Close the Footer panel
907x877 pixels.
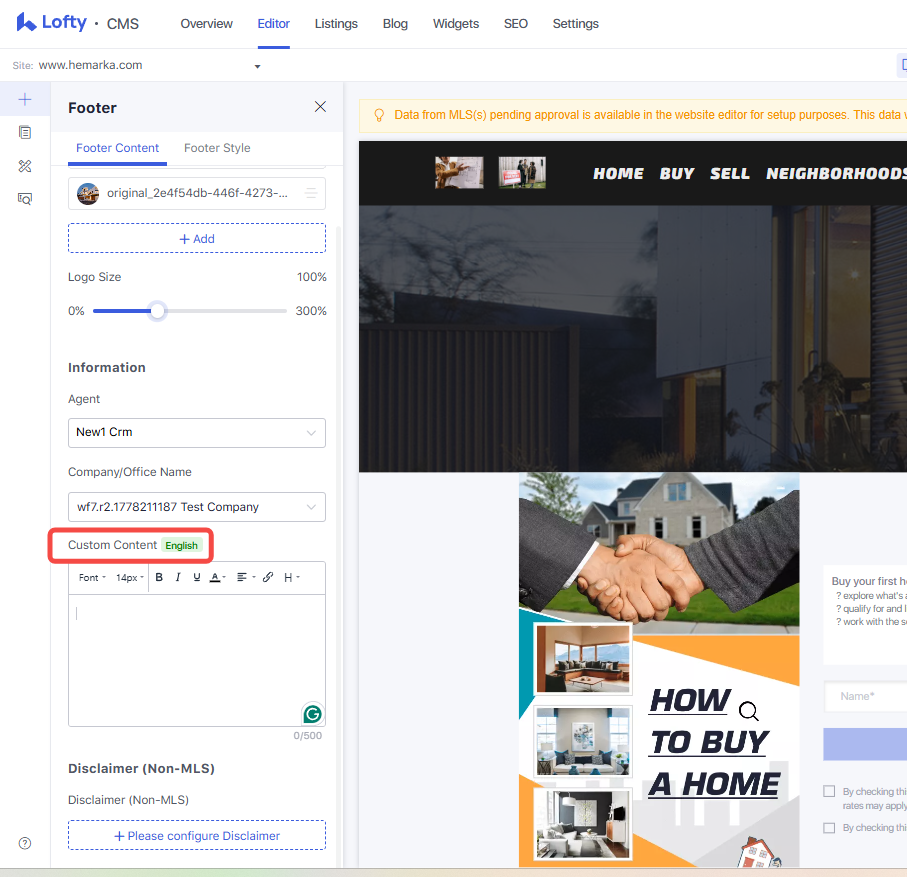(320, 106)
